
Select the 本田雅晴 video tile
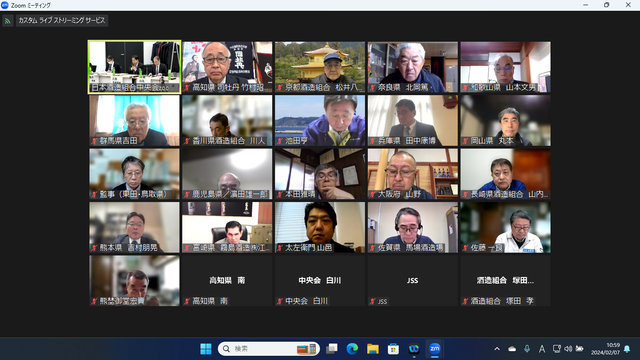[320, 174]
